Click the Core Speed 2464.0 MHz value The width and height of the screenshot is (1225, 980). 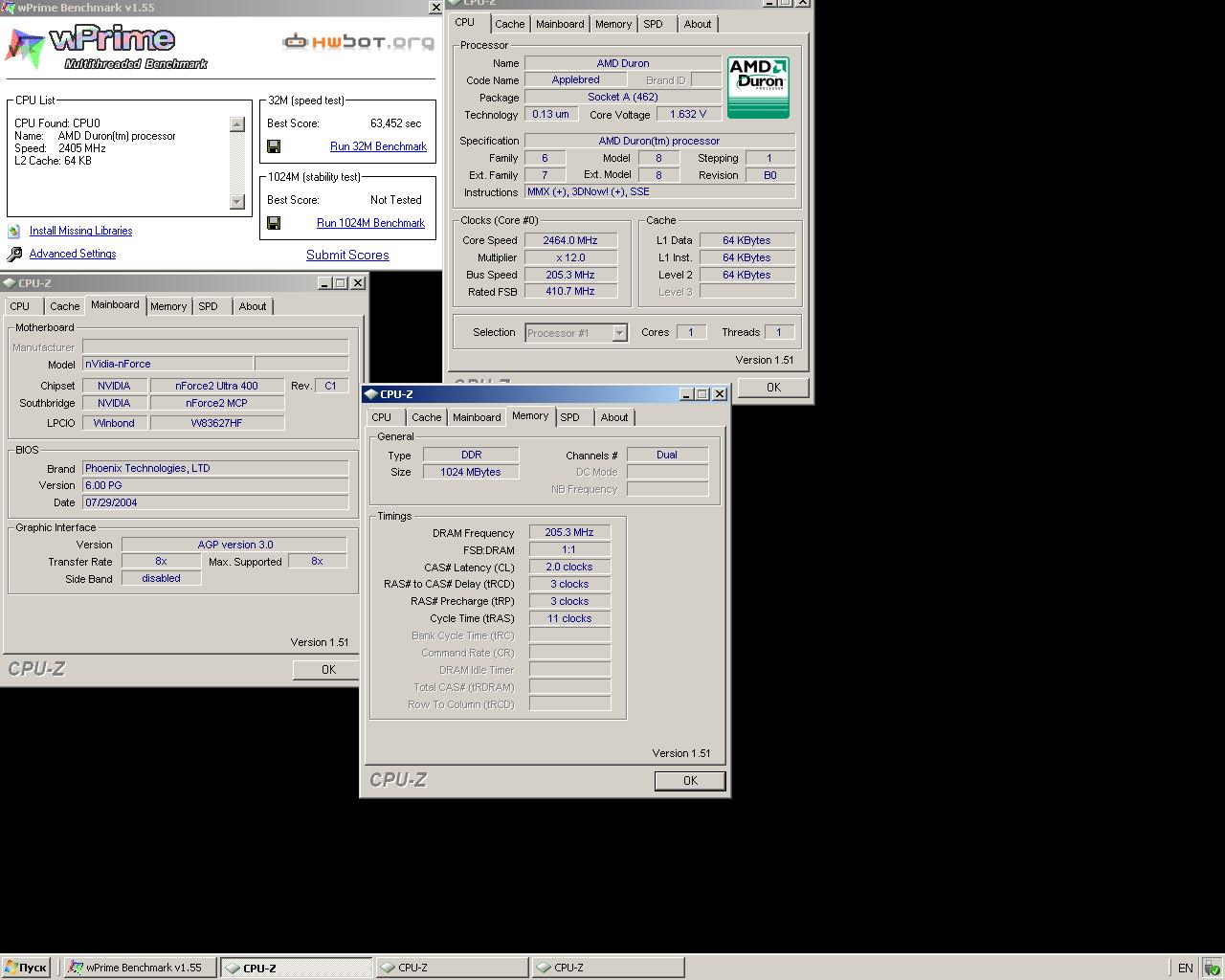[x=570, y=240]
